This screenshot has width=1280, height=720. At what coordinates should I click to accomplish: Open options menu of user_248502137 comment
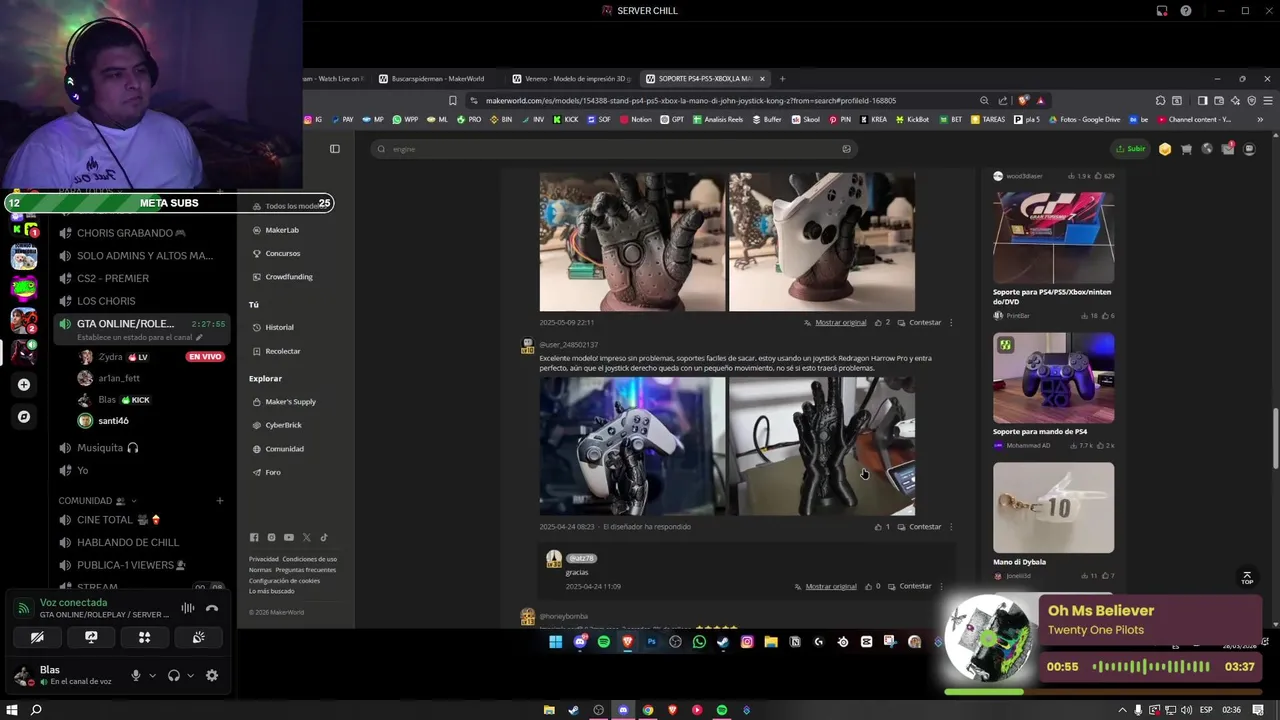[x=951, y=527]
